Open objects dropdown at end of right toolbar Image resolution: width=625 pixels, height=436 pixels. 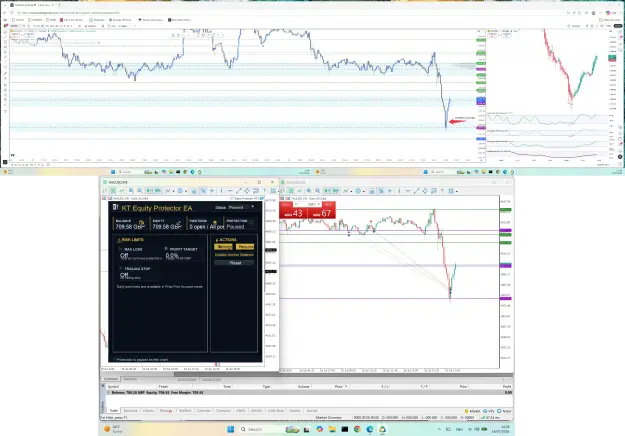point(457,191)
